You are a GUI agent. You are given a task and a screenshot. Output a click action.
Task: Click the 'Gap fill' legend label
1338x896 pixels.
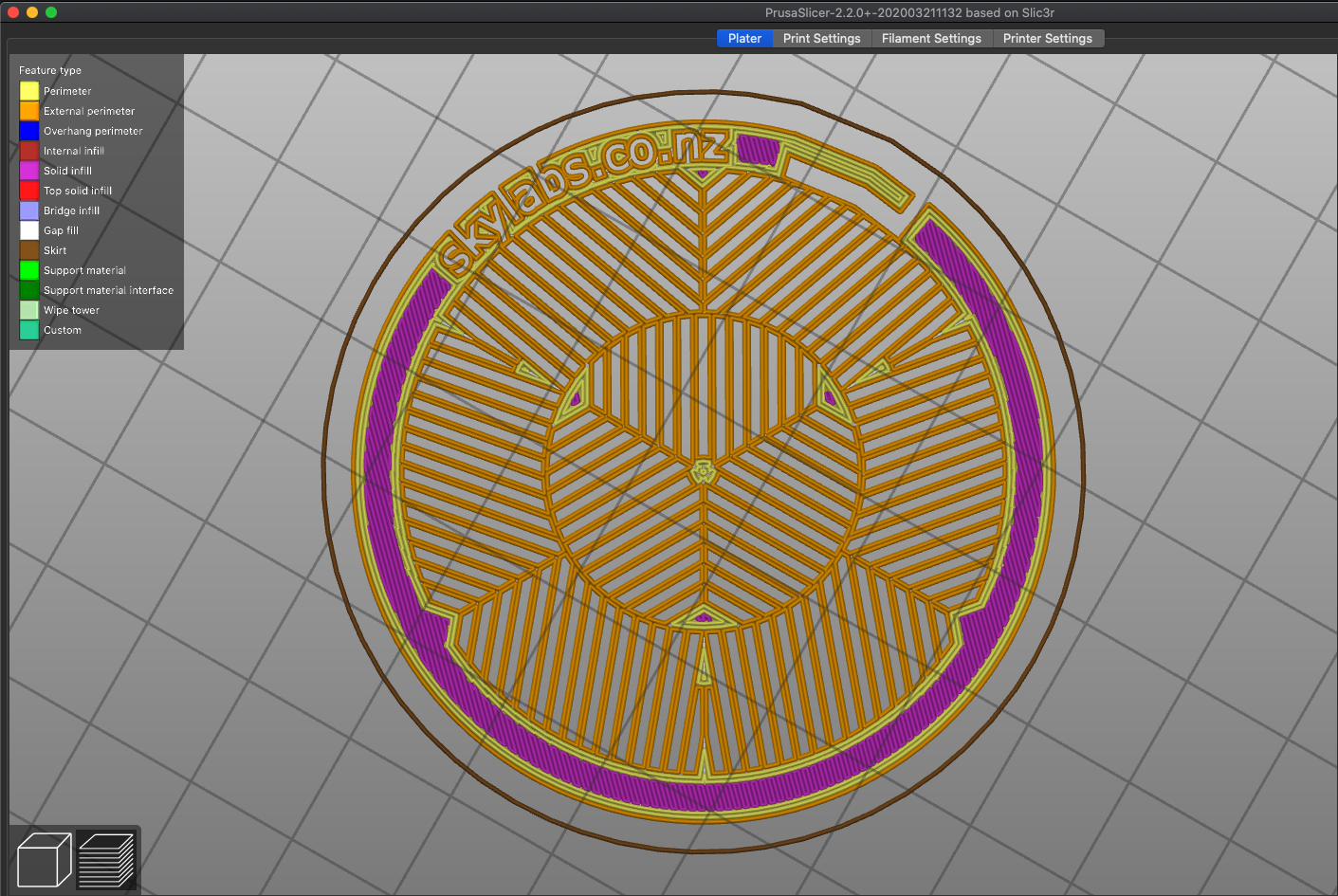(x=61, y=230)
